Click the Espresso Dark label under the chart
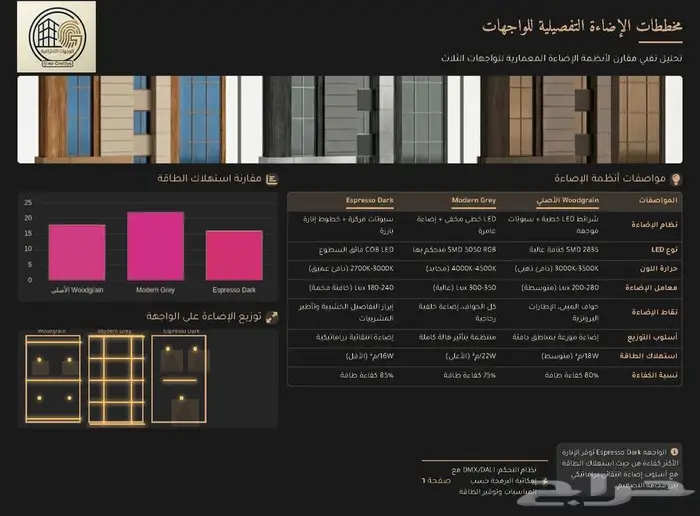This screenshot has height=516, width=700. pyautogui.click(x=234, y=290)
